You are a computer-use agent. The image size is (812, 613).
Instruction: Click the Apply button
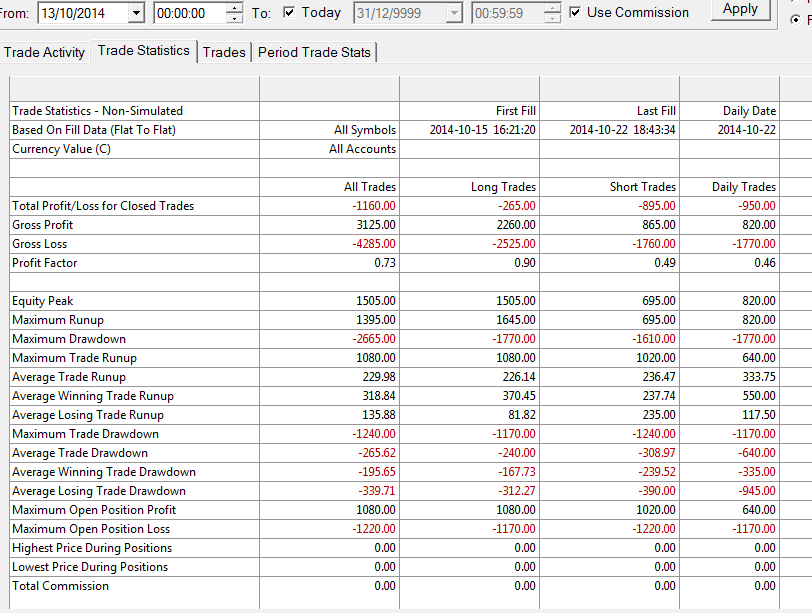coord(741,9)
